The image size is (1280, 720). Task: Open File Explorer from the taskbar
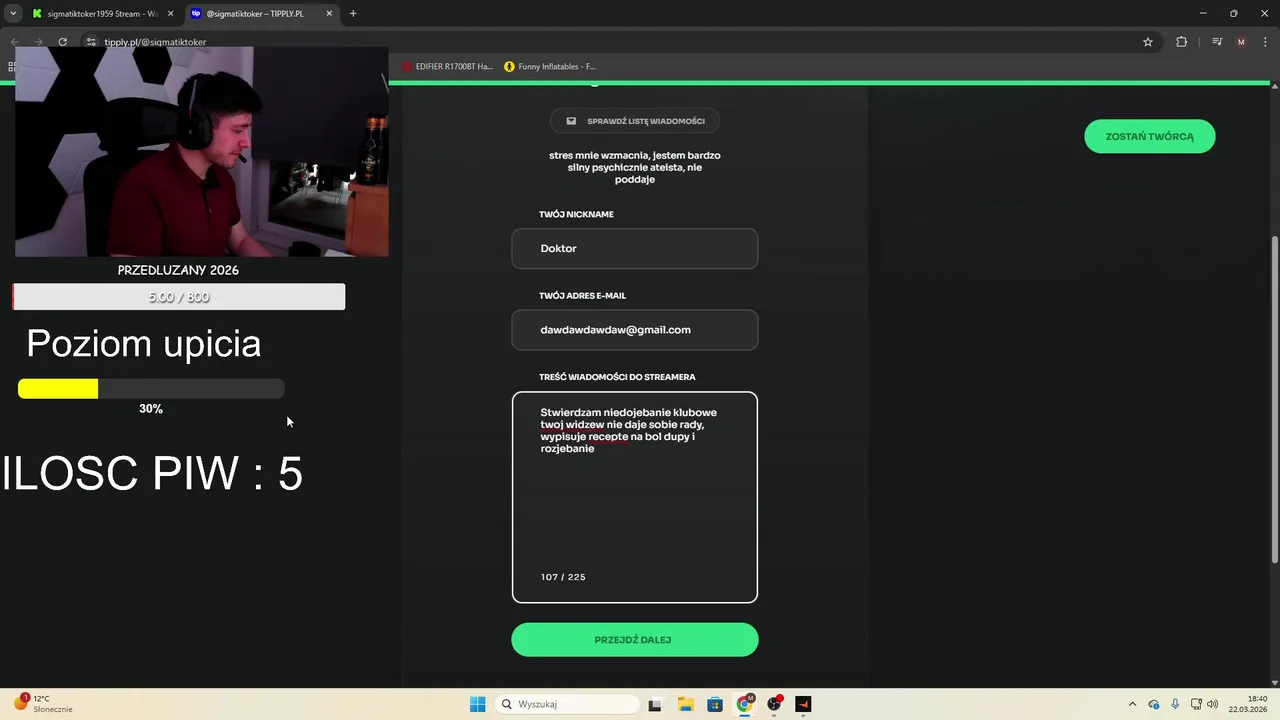tap(685, 704)
